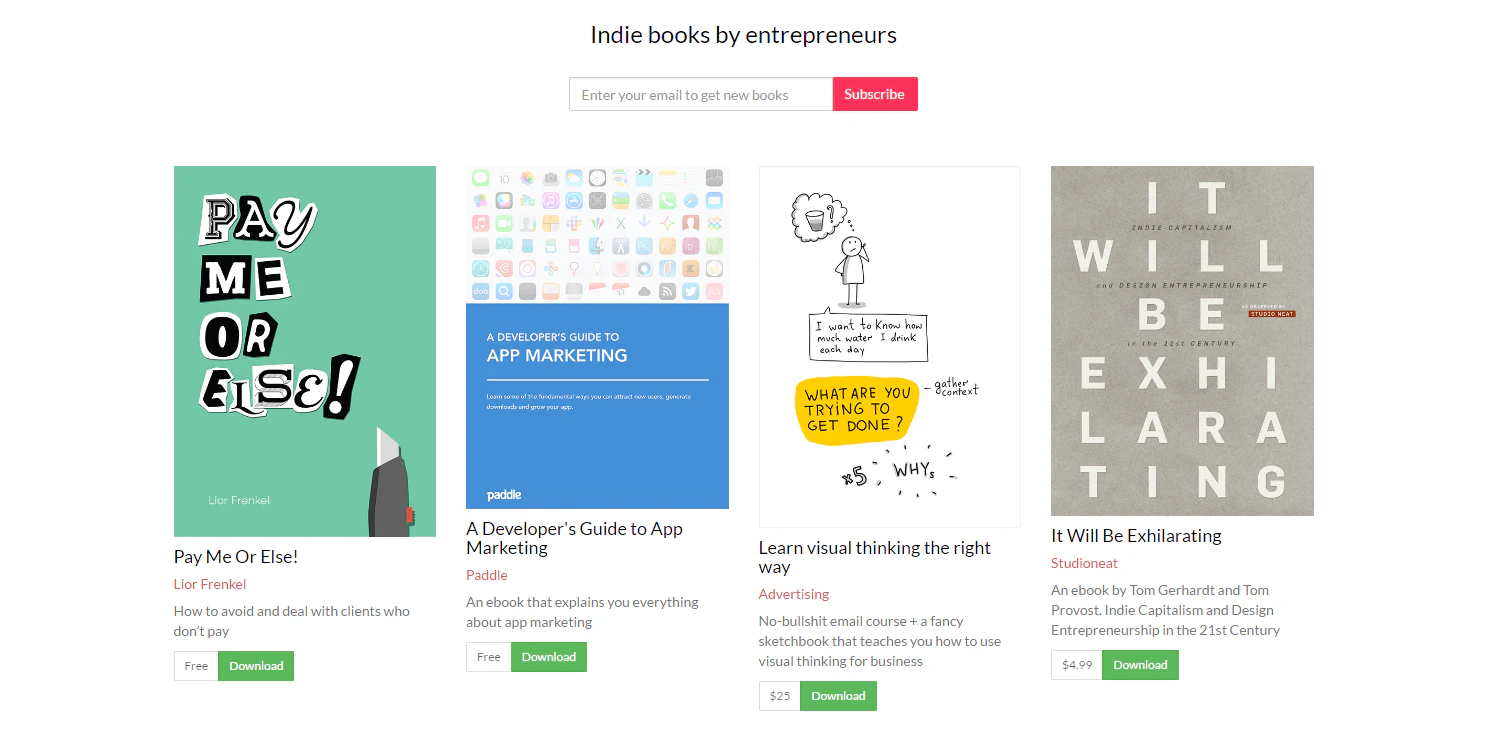Download the Pay Me Or Else! book
This screenshot has width=1490, height=744.
pos(256,666)
